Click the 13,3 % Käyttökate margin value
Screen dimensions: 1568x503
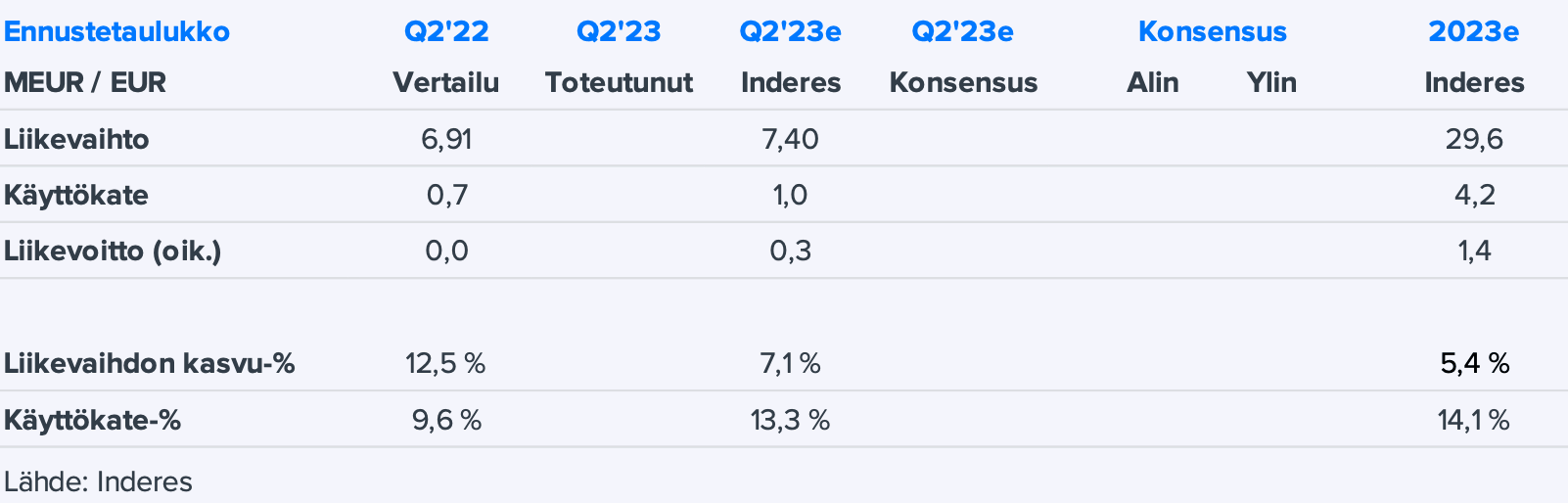point(790,420)
